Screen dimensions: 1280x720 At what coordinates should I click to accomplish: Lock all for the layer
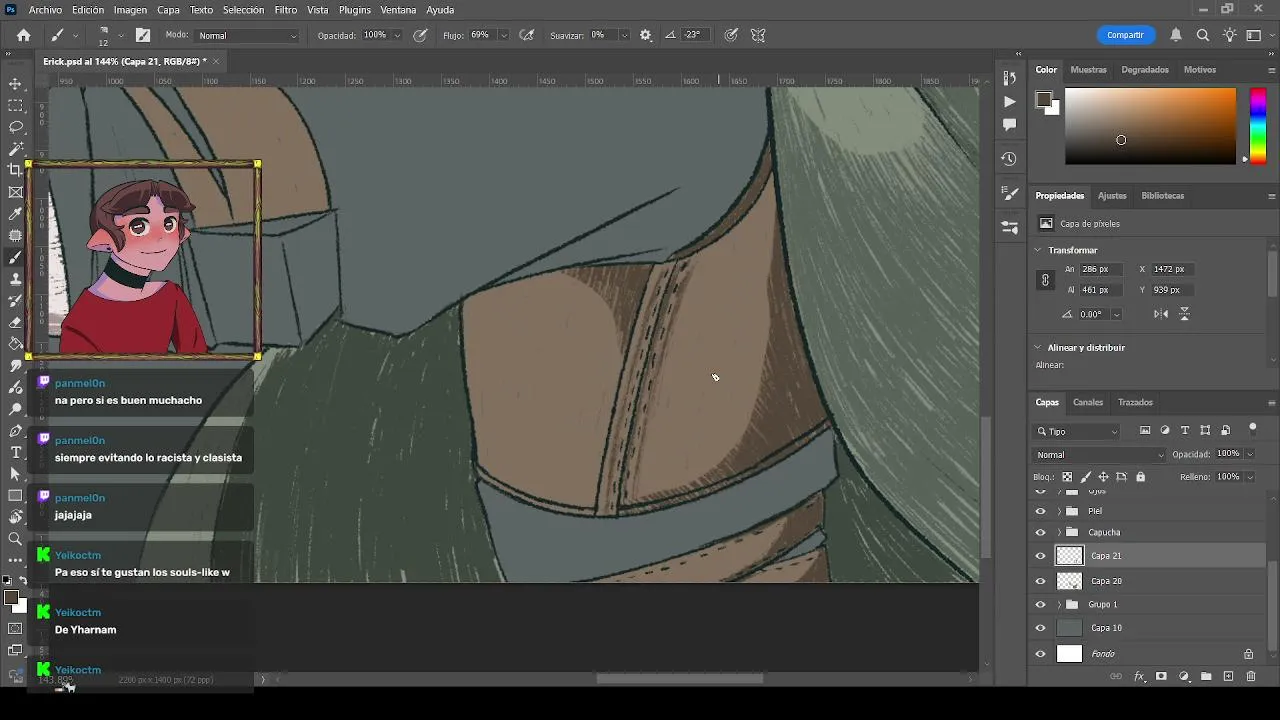[1141, 477]
